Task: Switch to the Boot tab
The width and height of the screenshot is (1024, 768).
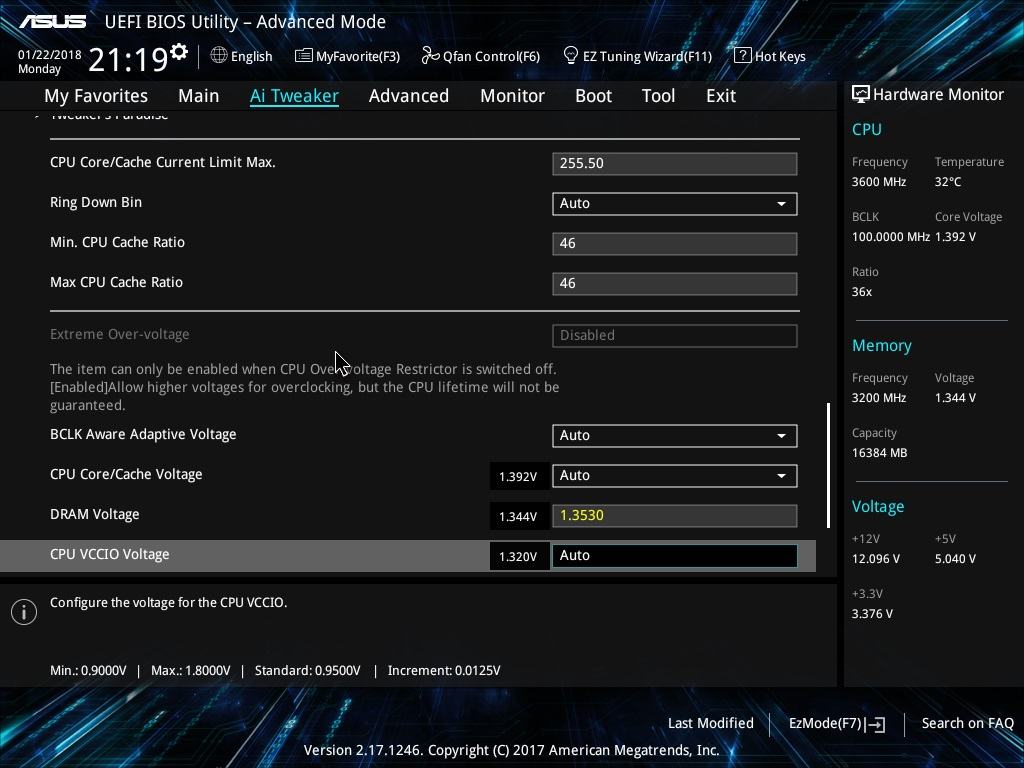Action: [593, 96]
